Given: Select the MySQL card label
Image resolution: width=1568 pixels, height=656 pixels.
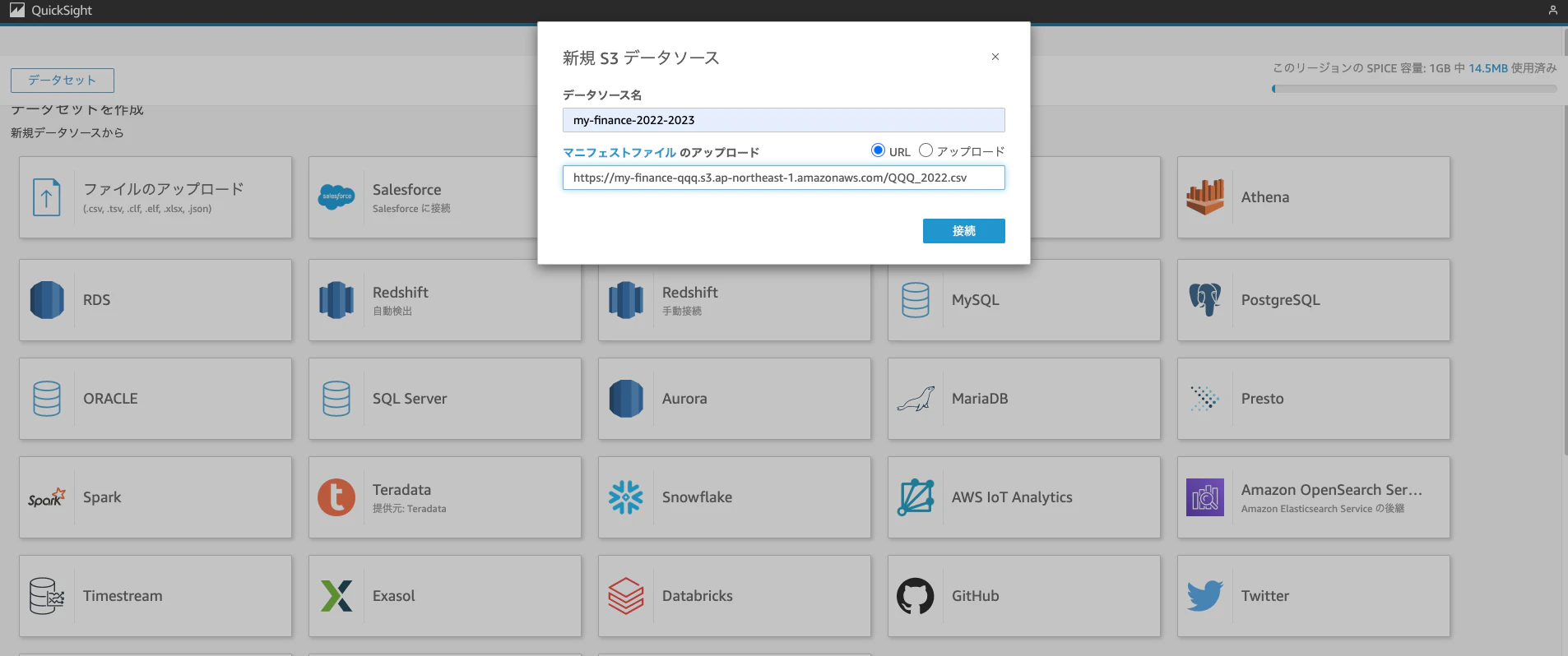Looking at the screenshot, I should [976, 300].
